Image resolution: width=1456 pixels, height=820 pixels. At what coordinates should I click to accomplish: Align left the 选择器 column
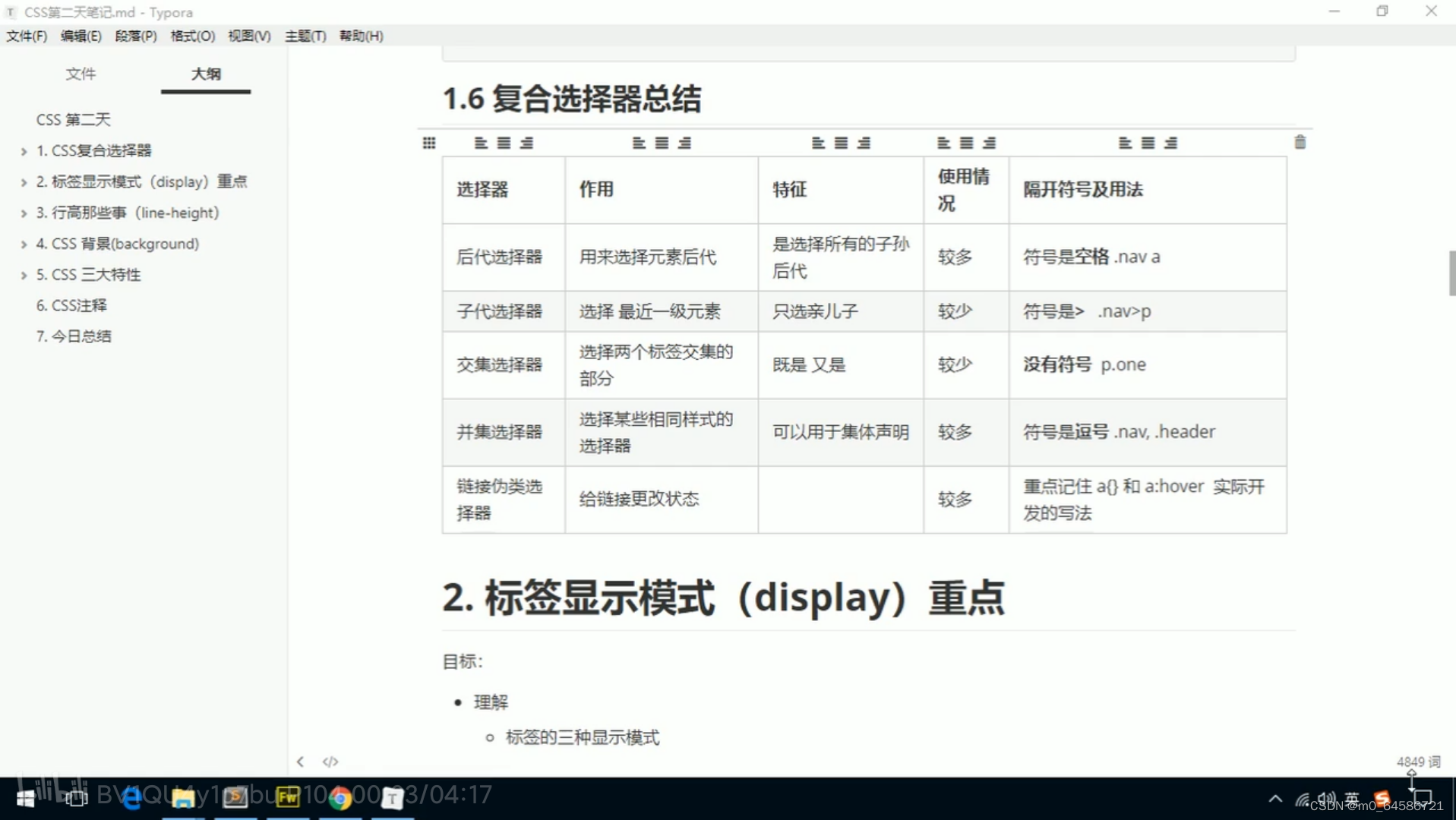pos(481,143)
